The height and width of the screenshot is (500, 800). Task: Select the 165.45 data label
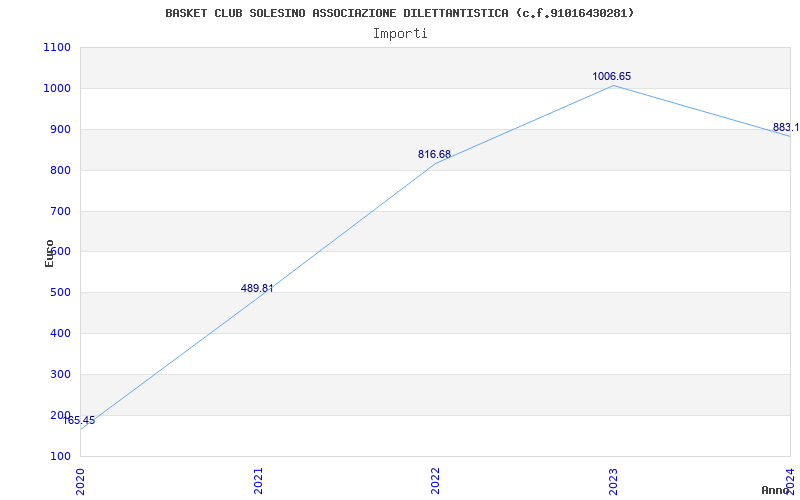79,420
